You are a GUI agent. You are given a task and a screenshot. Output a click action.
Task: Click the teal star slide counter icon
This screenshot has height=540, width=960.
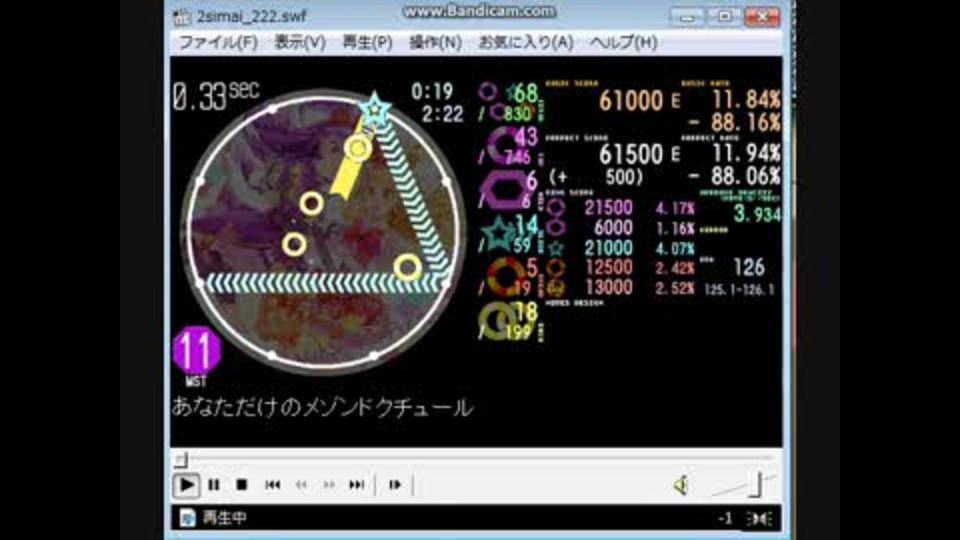click(499, 233)
